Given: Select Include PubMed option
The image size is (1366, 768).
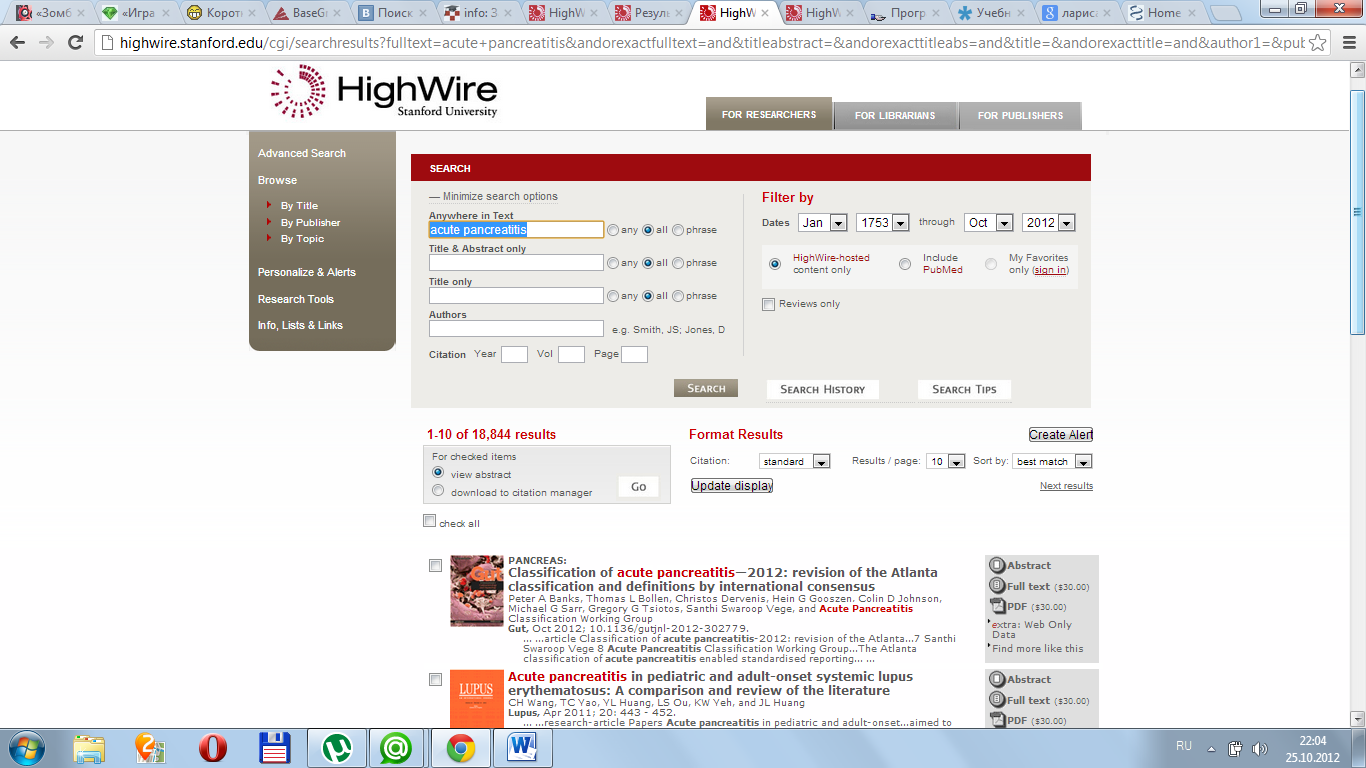Looking at the screenshot, I should (x=905, y=264).
